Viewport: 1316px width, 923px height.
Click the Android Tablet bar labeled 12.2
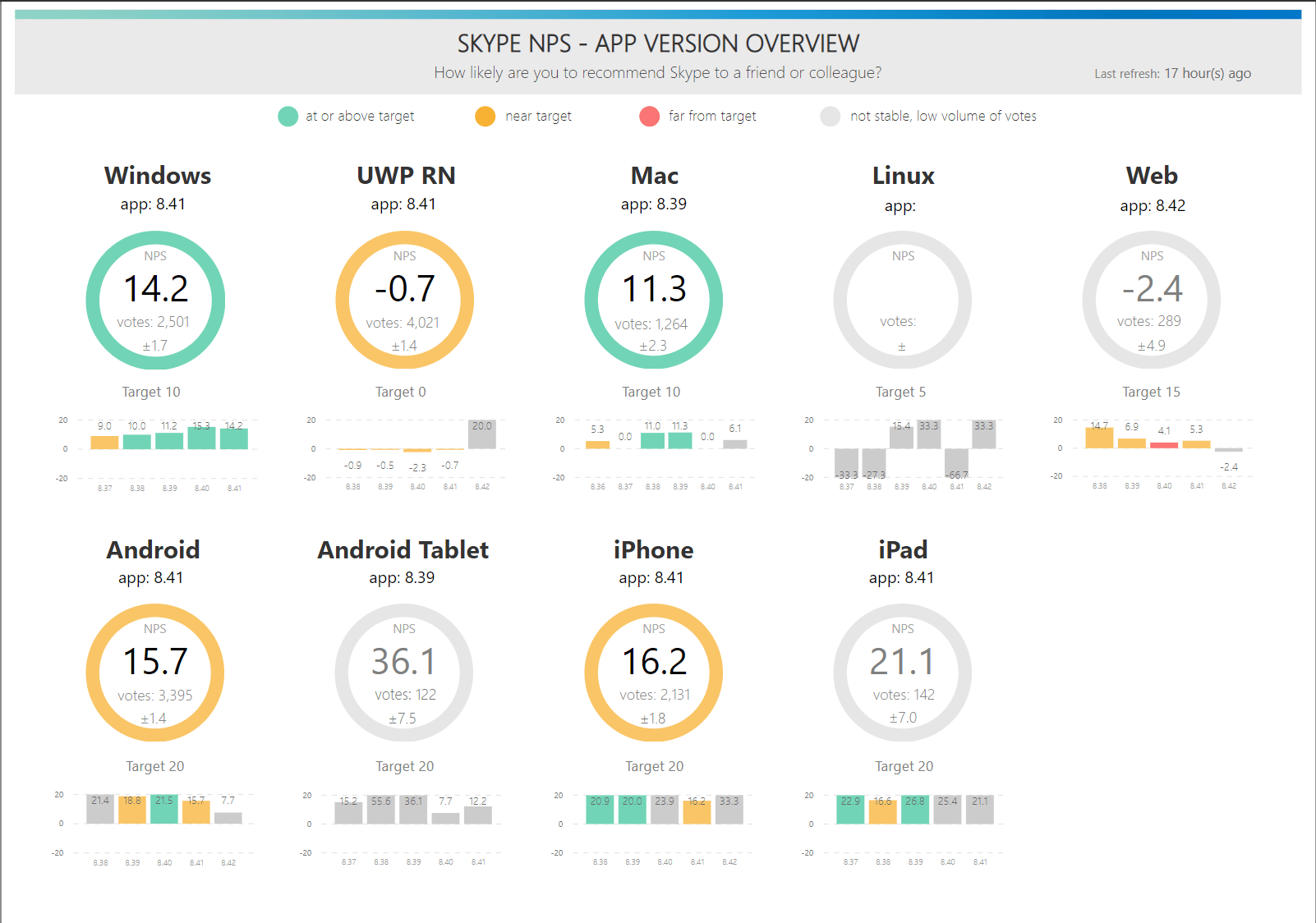(x=478, y=815)
